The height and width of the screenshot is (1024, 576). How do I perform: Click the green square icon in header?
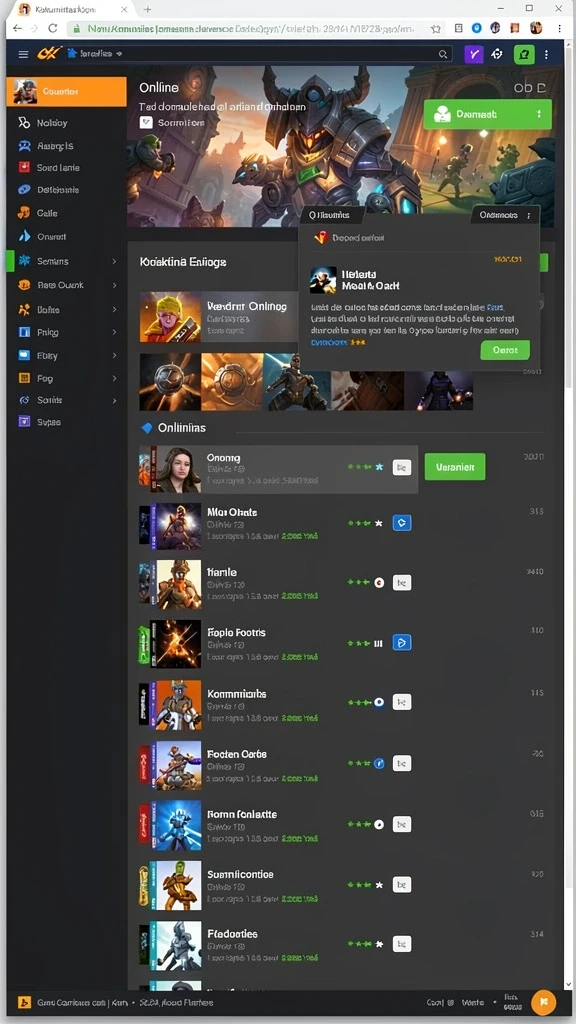[x=524, y=54]
